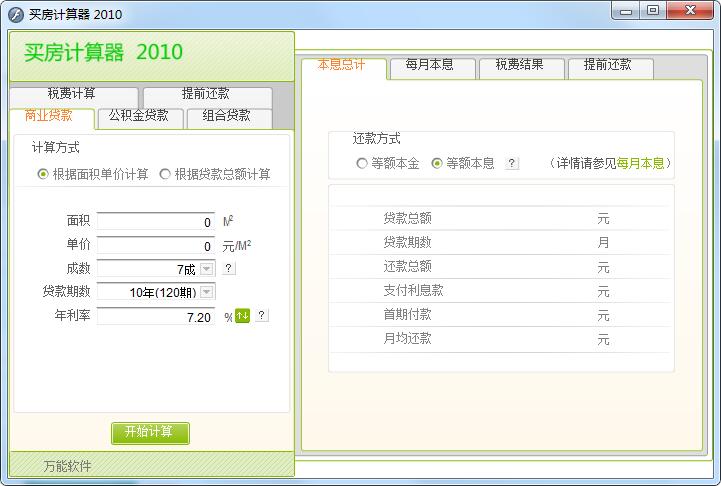Open the 商业贷款 tab
The height and width of the screenshot is (486, 721).
click(52, 119)
